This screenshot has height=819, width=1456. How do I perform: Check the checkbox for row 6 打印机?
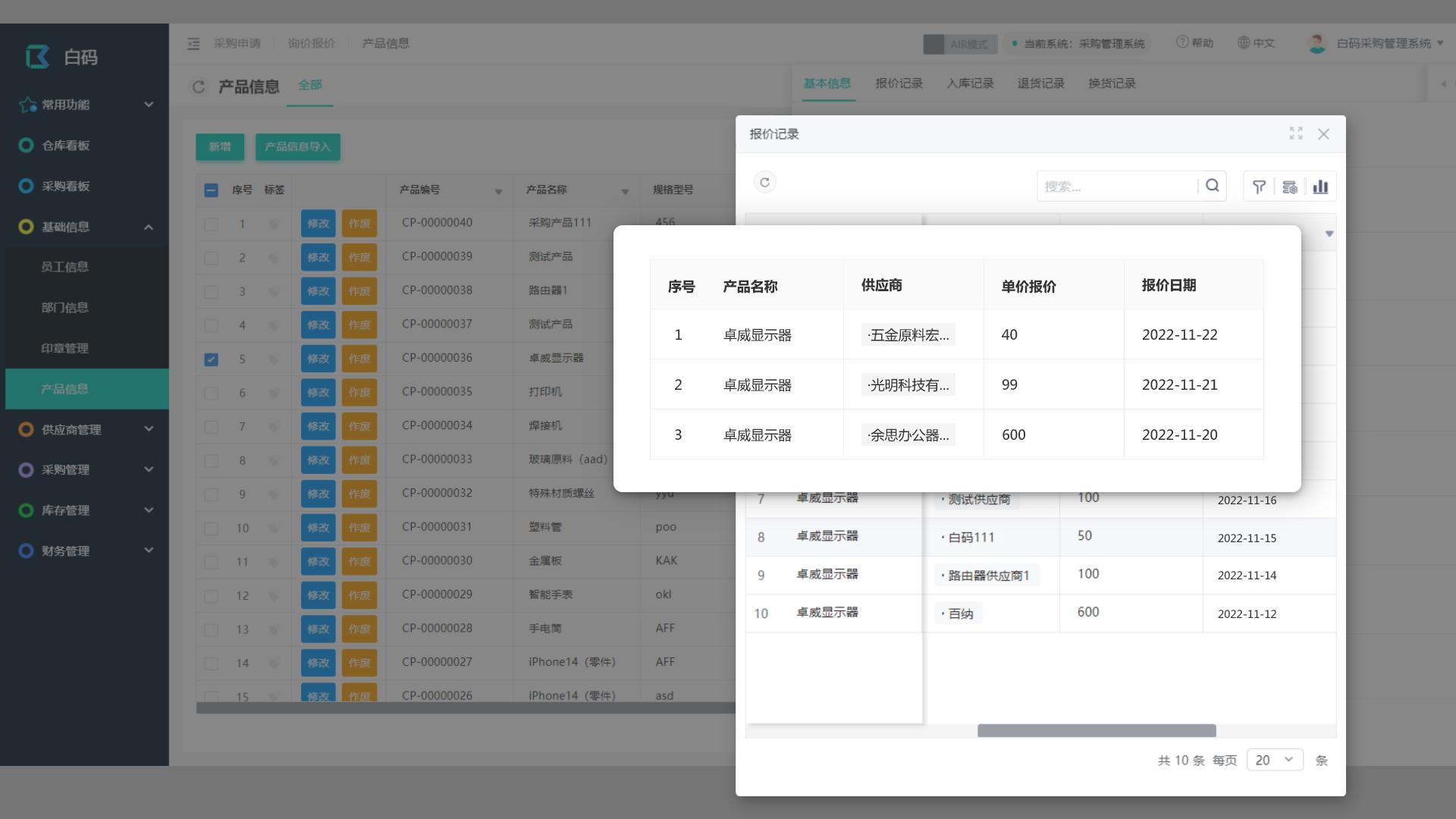click(x=211, y=393)
